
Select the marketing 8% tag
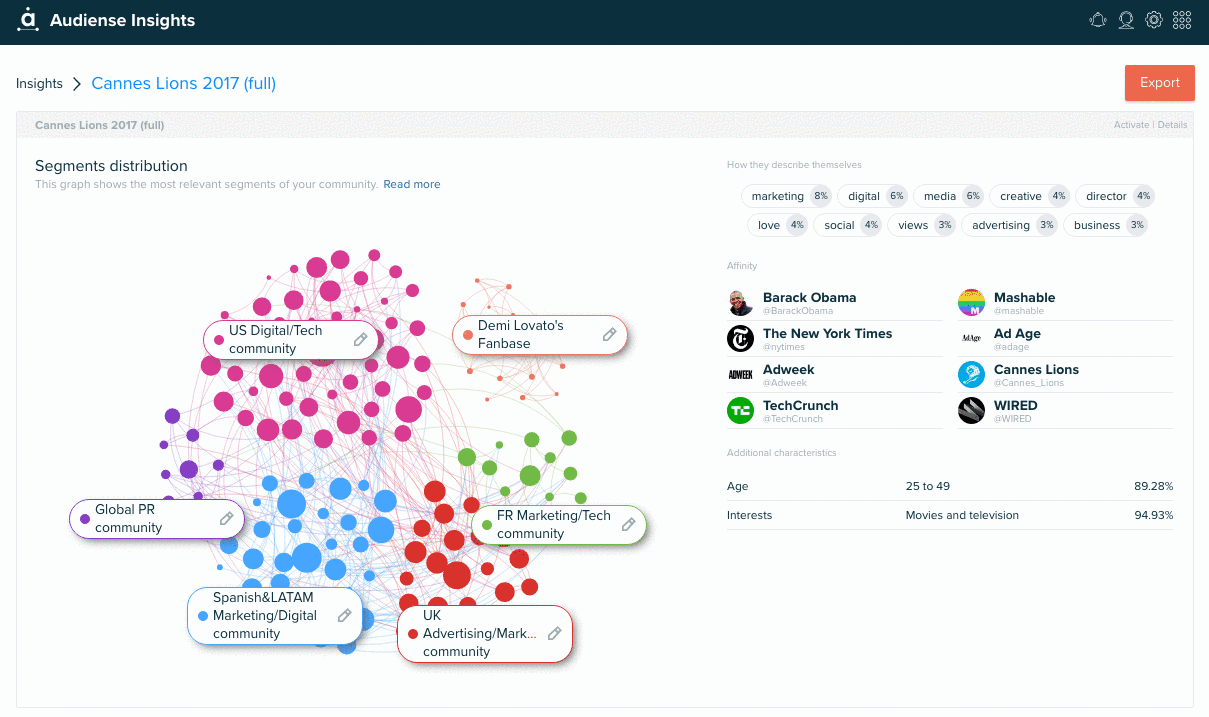point(787,196)
